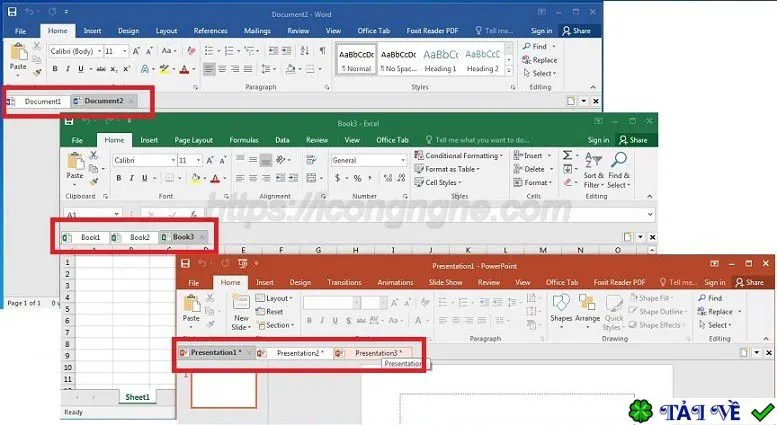Toggle Bold in Word ribbon
This screenshot has height=425, width=777.
[x=55, y=69]
